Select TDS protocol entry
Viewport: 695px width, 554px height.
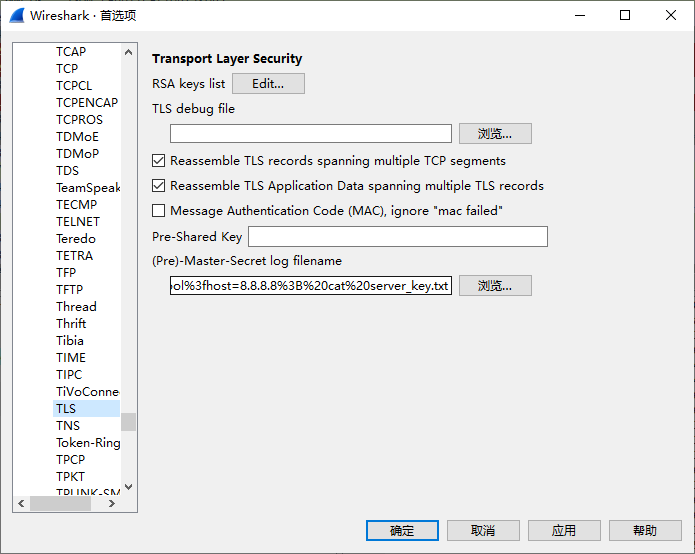(67, 171)
